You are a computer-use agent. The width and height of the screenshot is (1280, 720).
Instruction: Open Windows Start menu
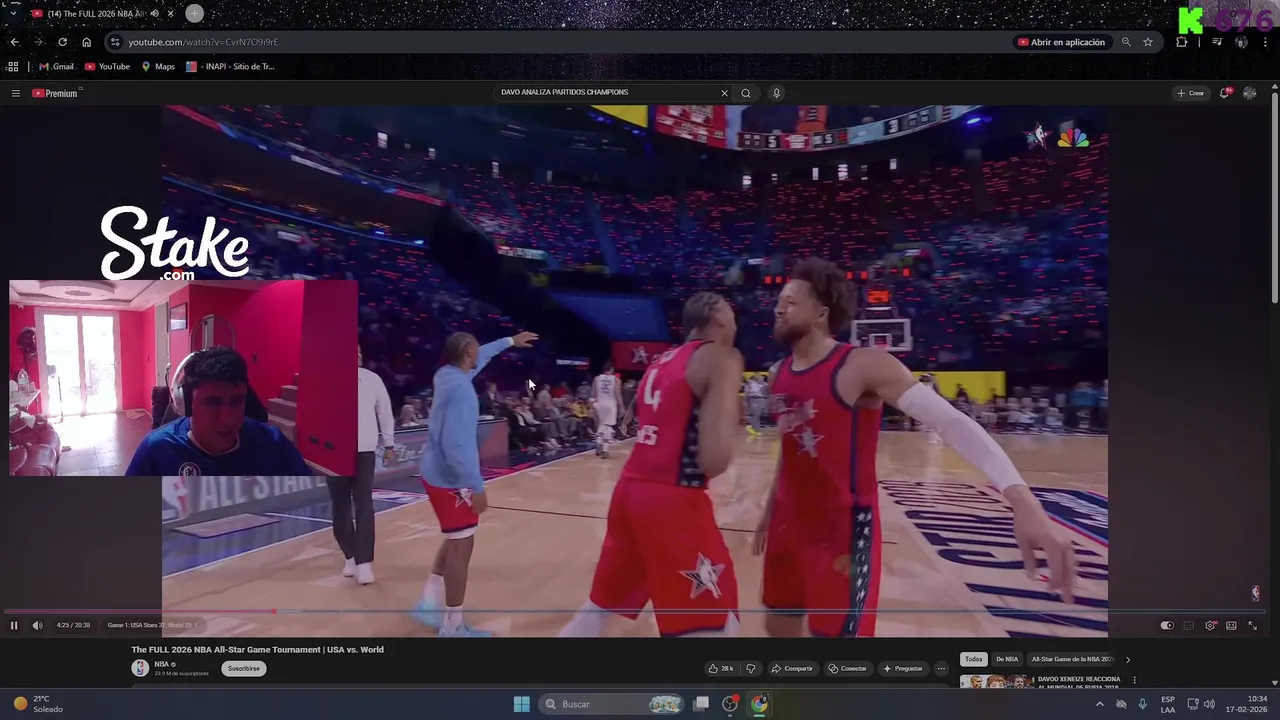click(521, 704)
